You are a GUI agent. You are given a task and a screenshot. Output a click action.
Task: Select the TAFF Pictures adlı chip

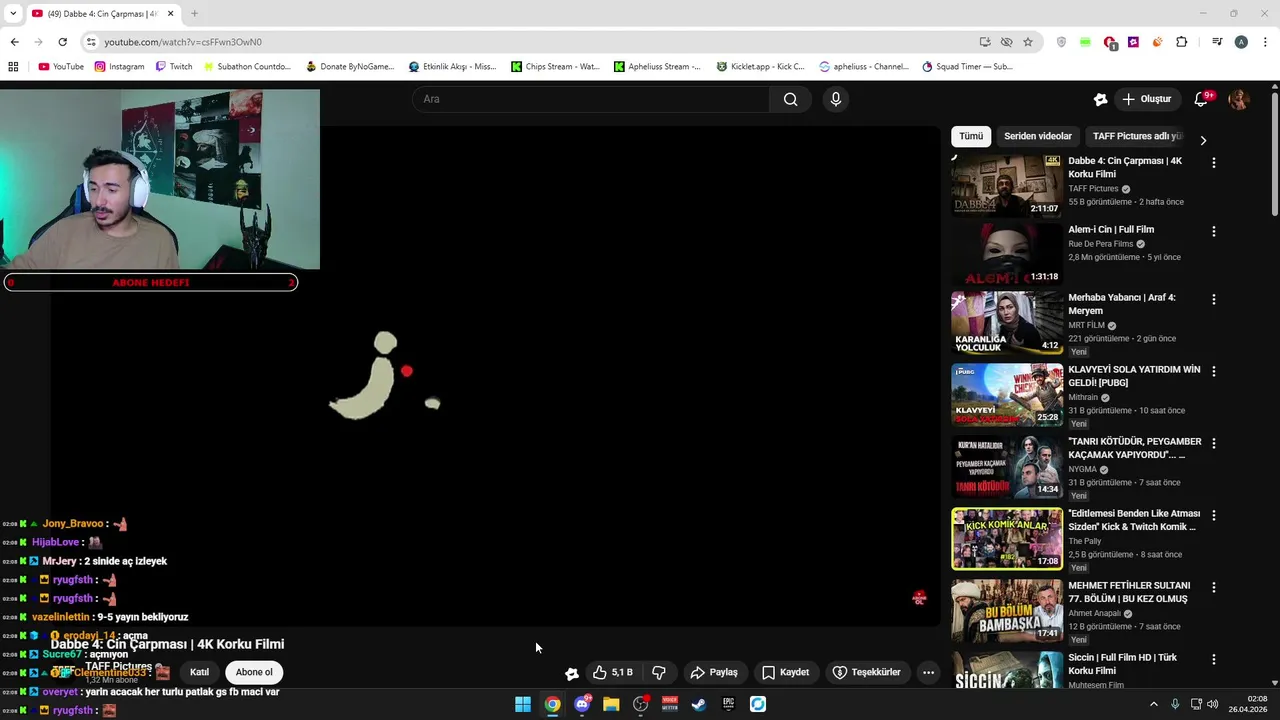pyautogui.click(x=1137, y=136)
